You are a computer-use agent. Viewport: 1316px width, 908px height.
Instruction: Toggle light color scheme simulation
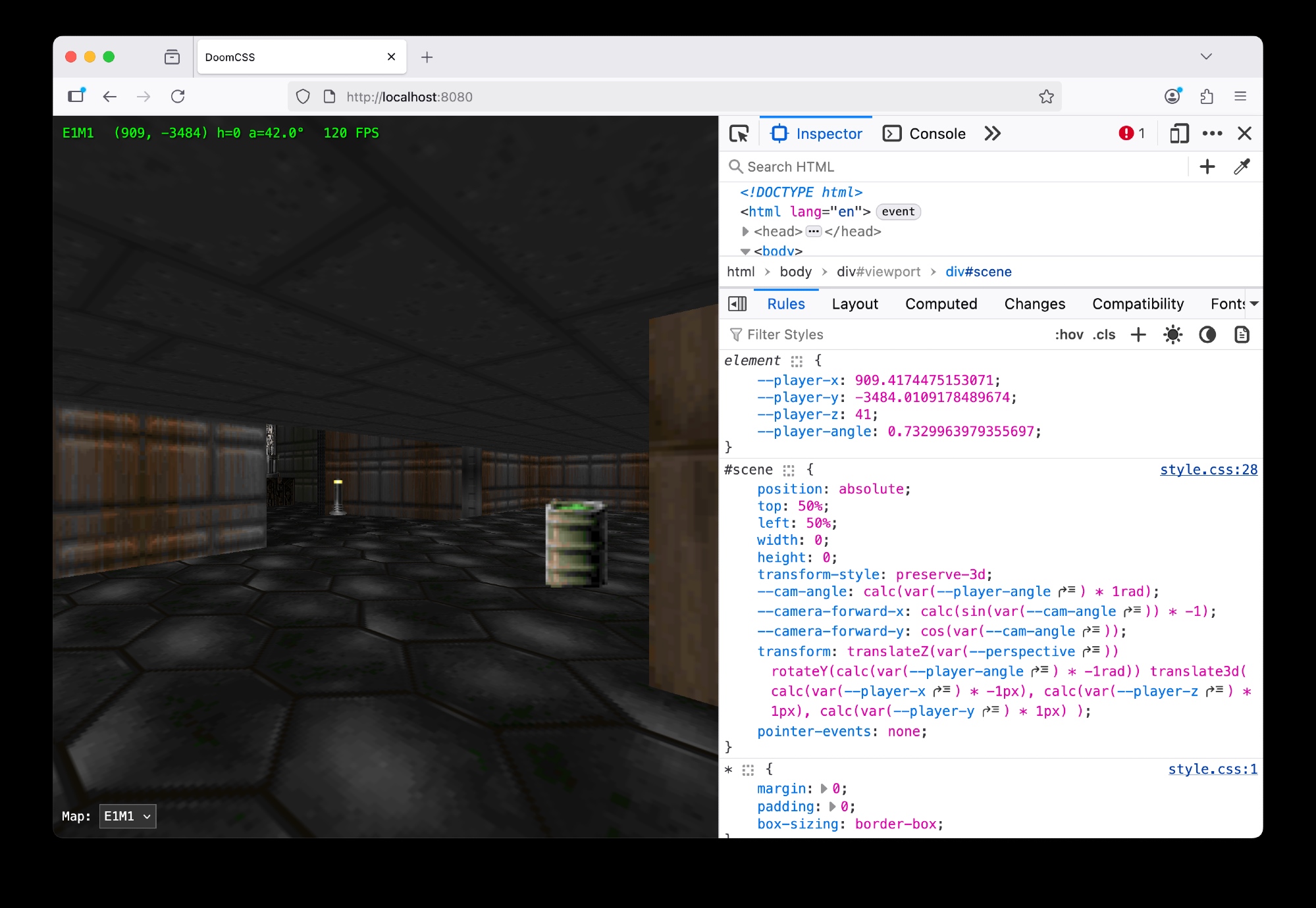coord(1172,335)
